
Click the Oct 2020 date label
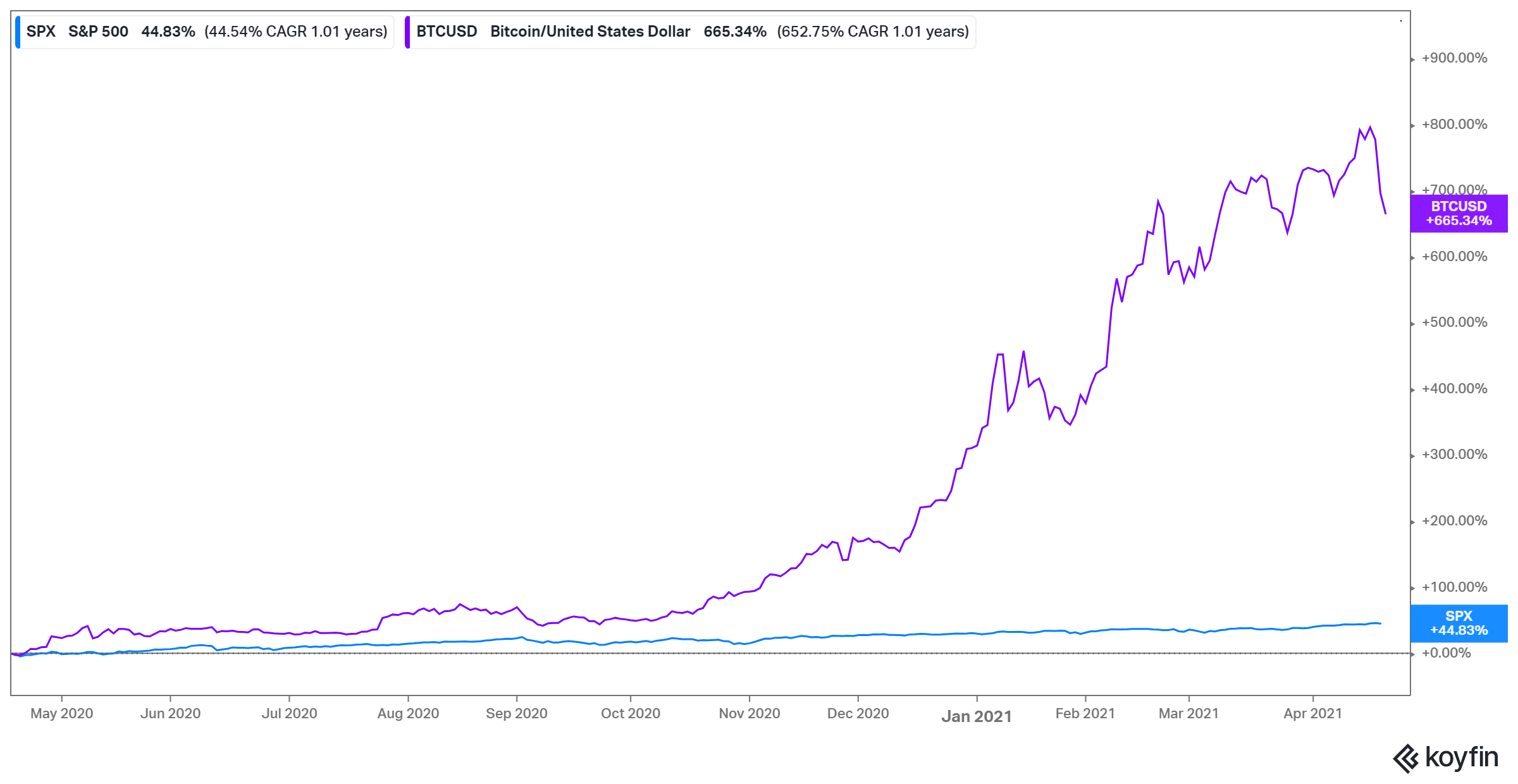[x=631, y=713]
